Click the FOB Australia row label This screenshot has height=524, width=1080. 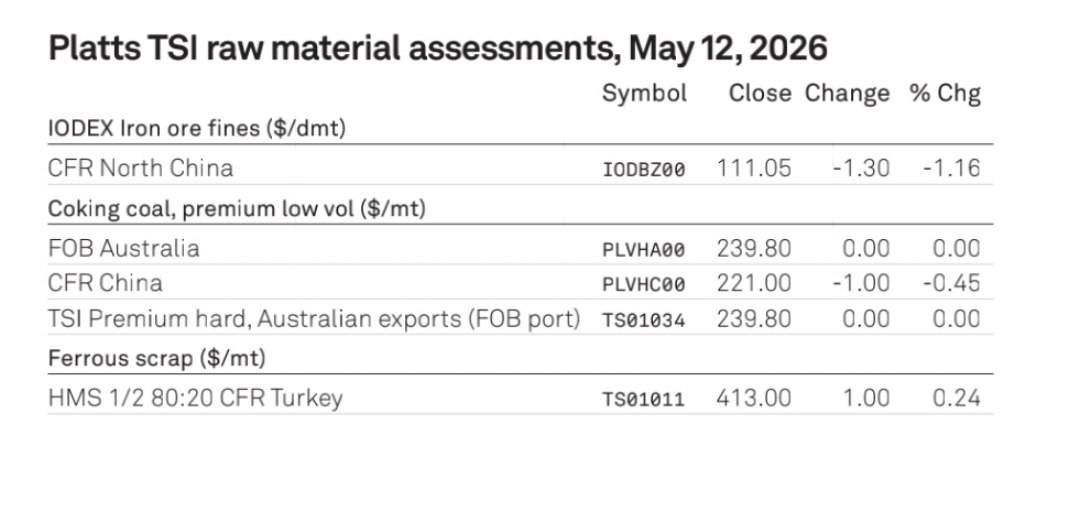click(x=124, y=248)
